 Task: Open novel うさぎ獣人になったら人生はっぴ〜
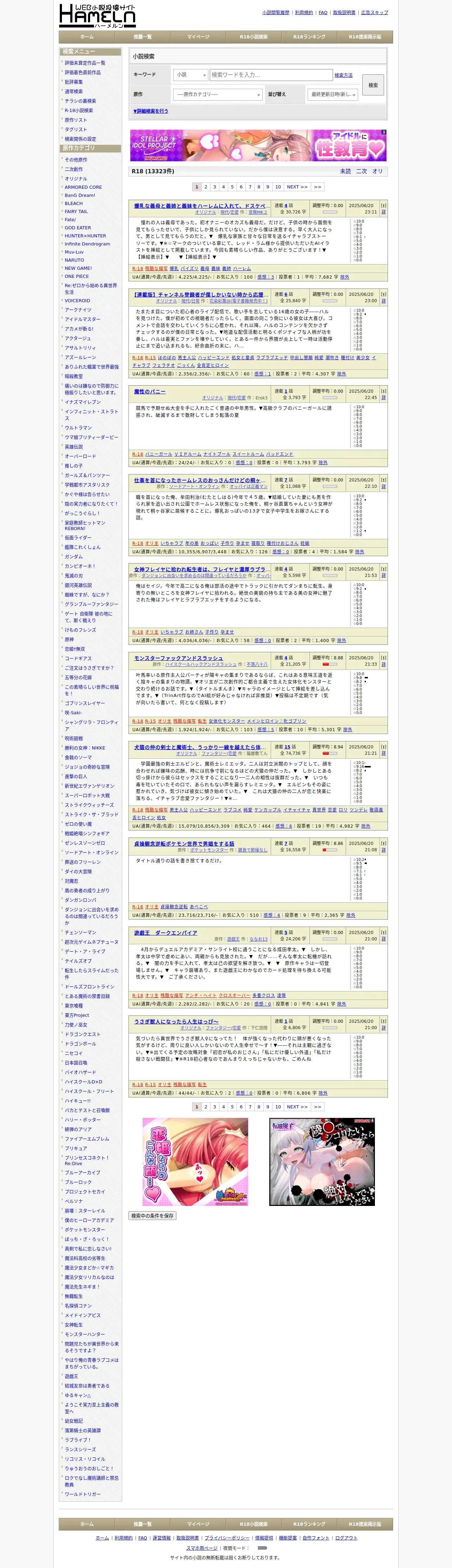click(x=176, y=1021)
